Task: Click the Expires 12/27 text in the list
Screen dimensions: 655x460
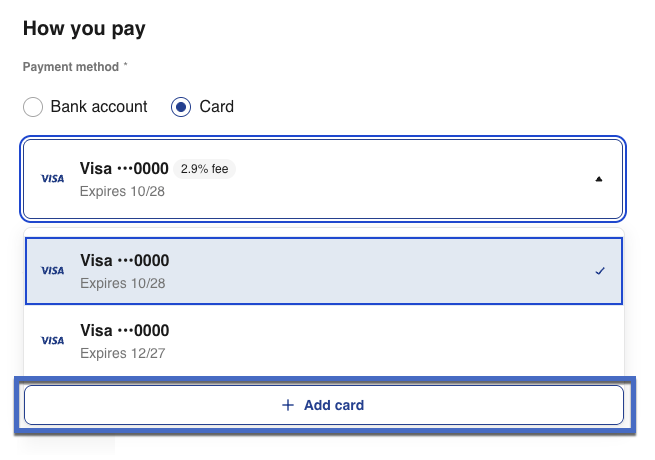Action: click(122, 351)
